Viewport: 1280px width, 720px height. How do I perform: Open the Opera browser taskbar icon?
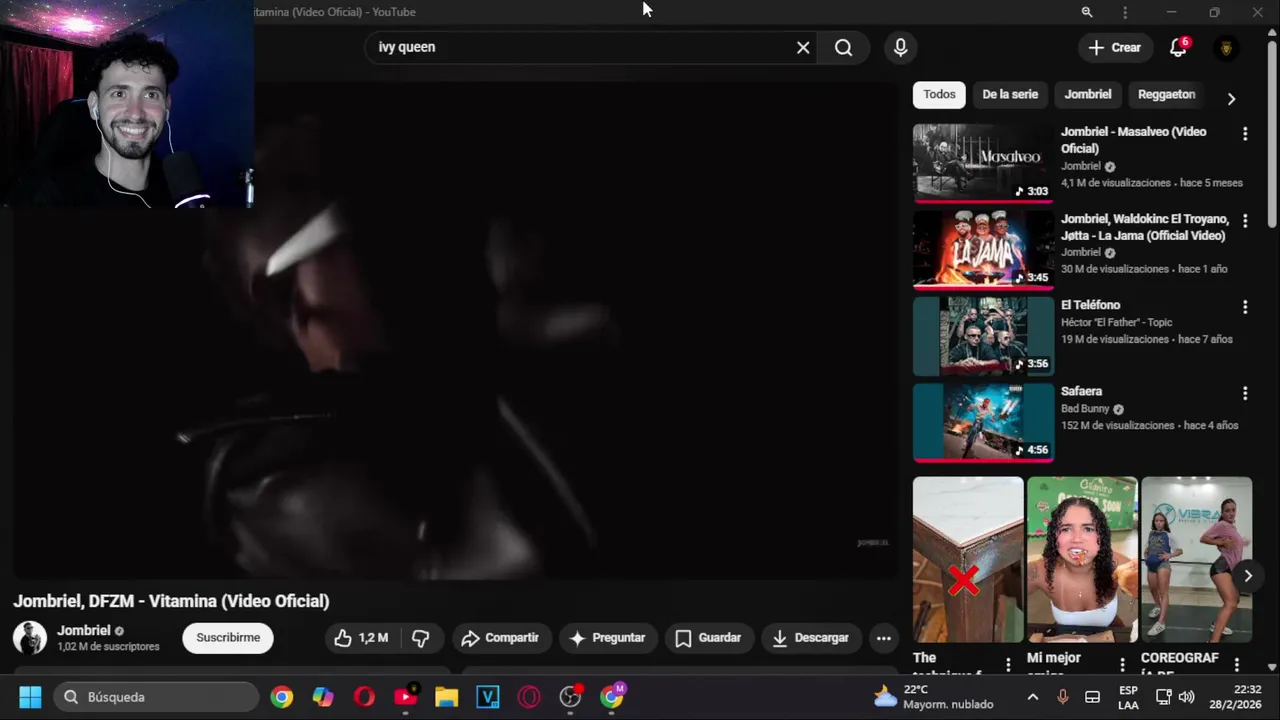[364, 697]
